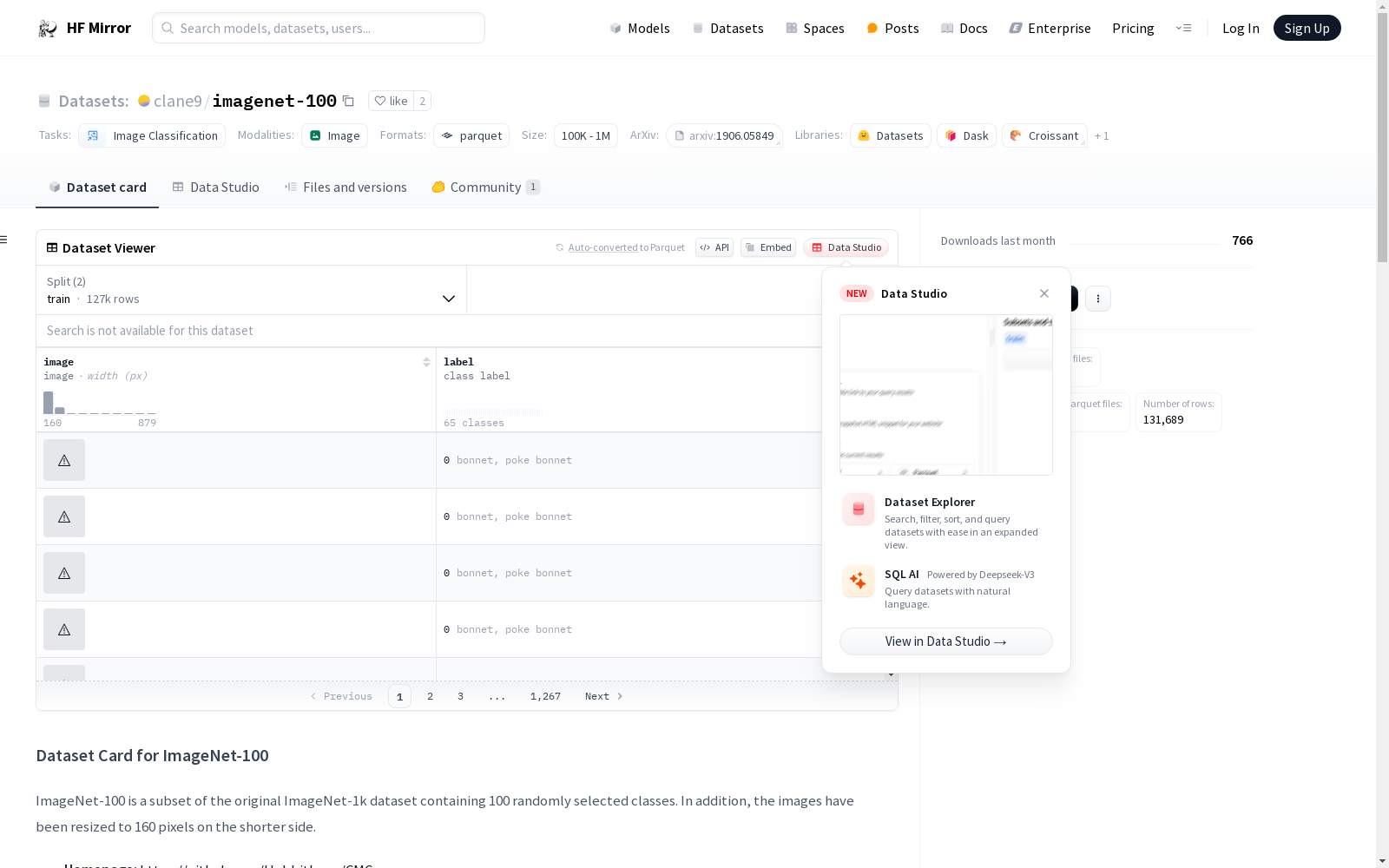Click the third row's image warning thumbnail
The image size is (1389, 868).
(x=64, y=573)
